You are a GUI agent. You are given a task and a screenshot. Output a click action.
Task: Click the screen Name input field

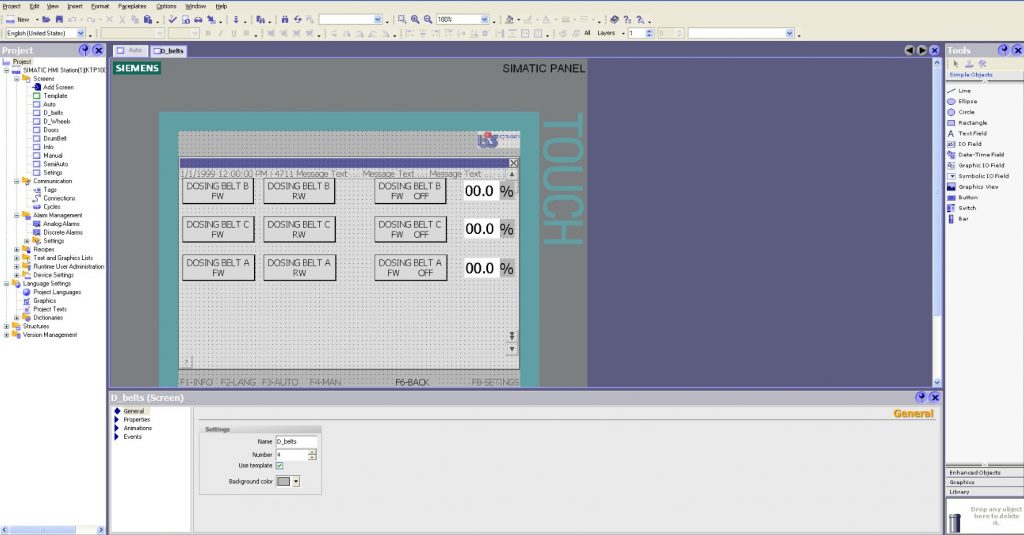tap(296, 441)
